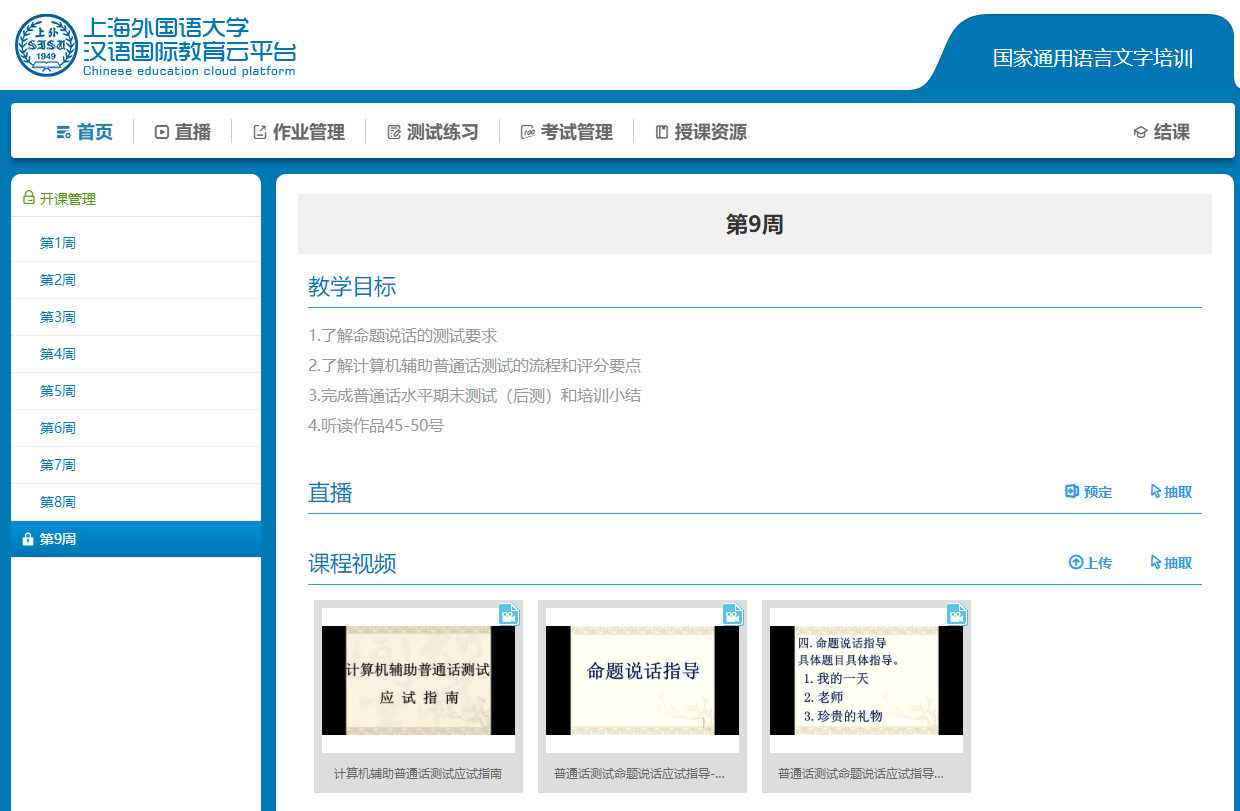Click the Shanghai International Studies University logo
This screenshot has width=1240, height=811.
click(46, 46)
